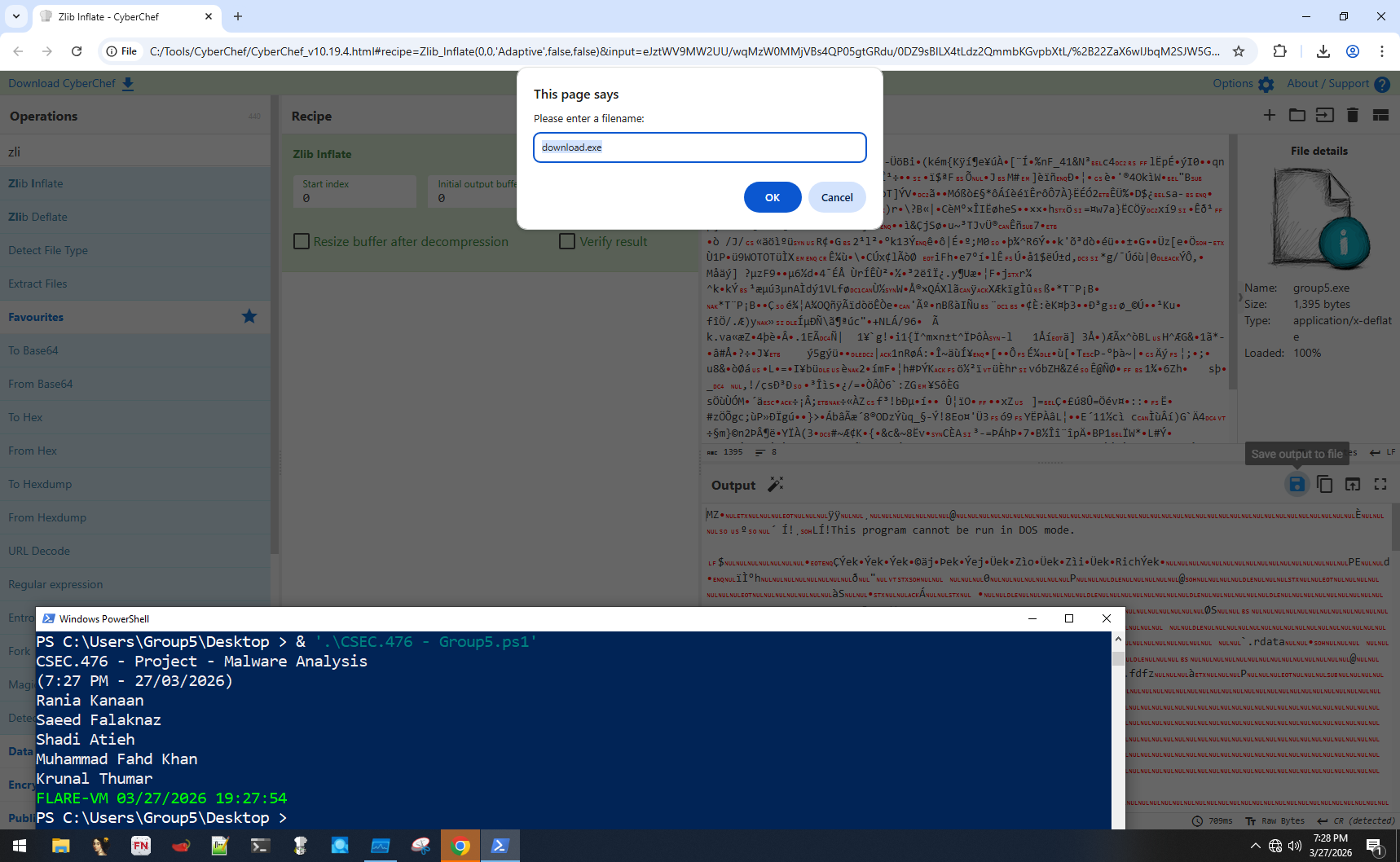Open the browser tab search chevron

(16, 16)
